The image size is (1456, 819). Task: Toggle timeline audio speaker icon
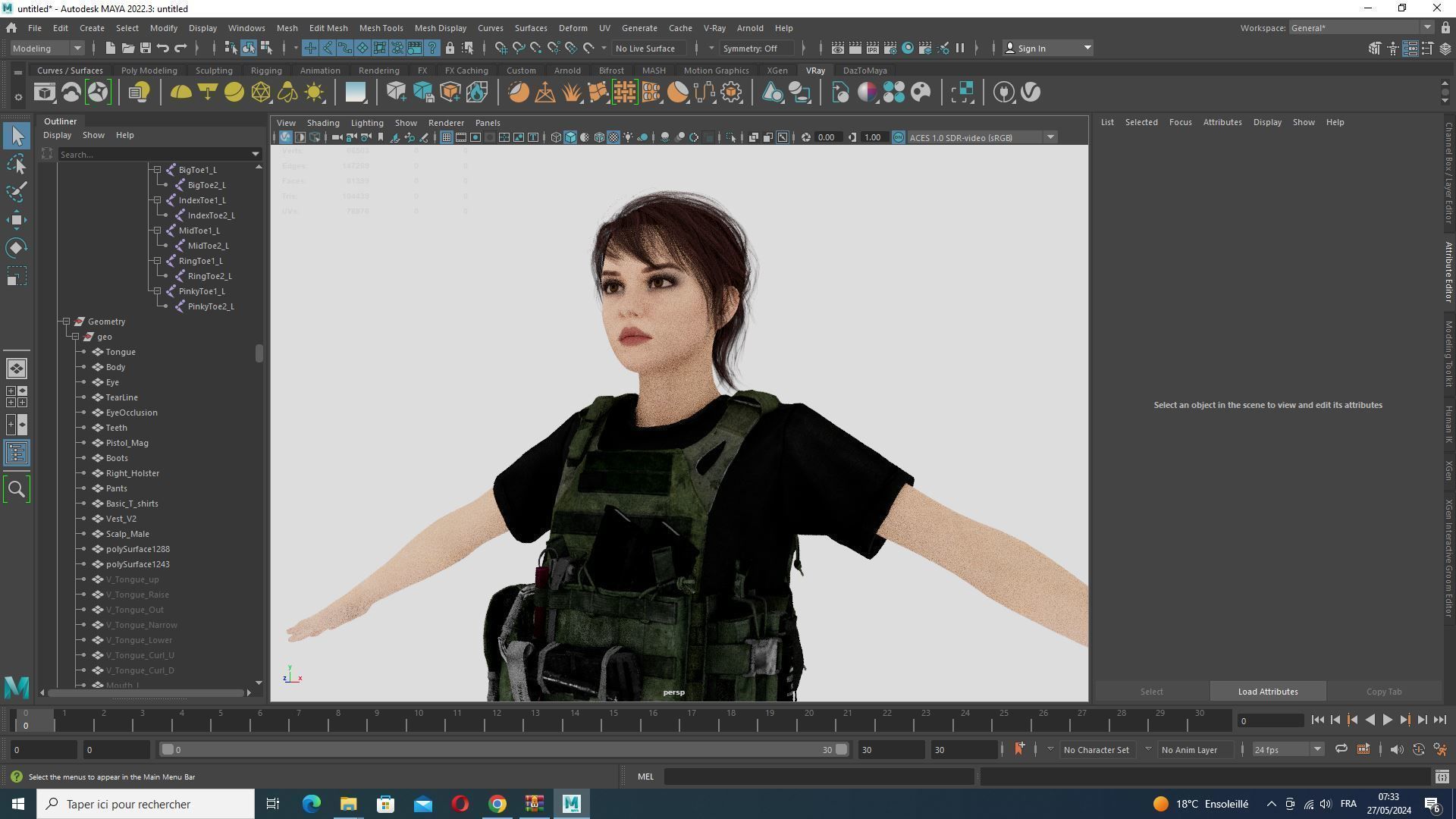[x=1396, y=749]
